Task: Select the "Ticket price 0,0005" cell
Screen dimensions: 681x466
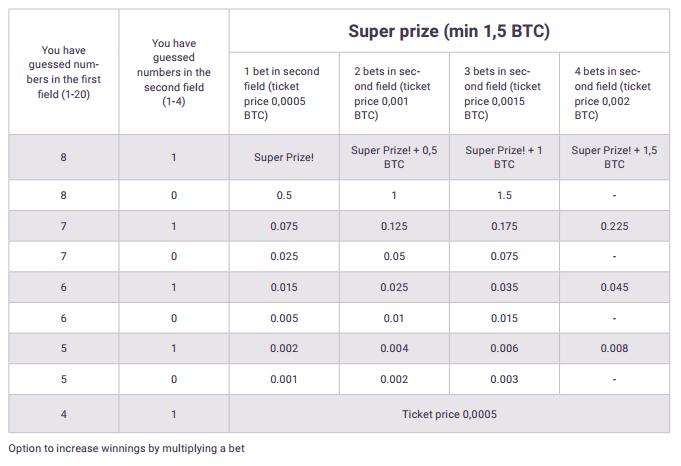Action: tap(449, 414)
